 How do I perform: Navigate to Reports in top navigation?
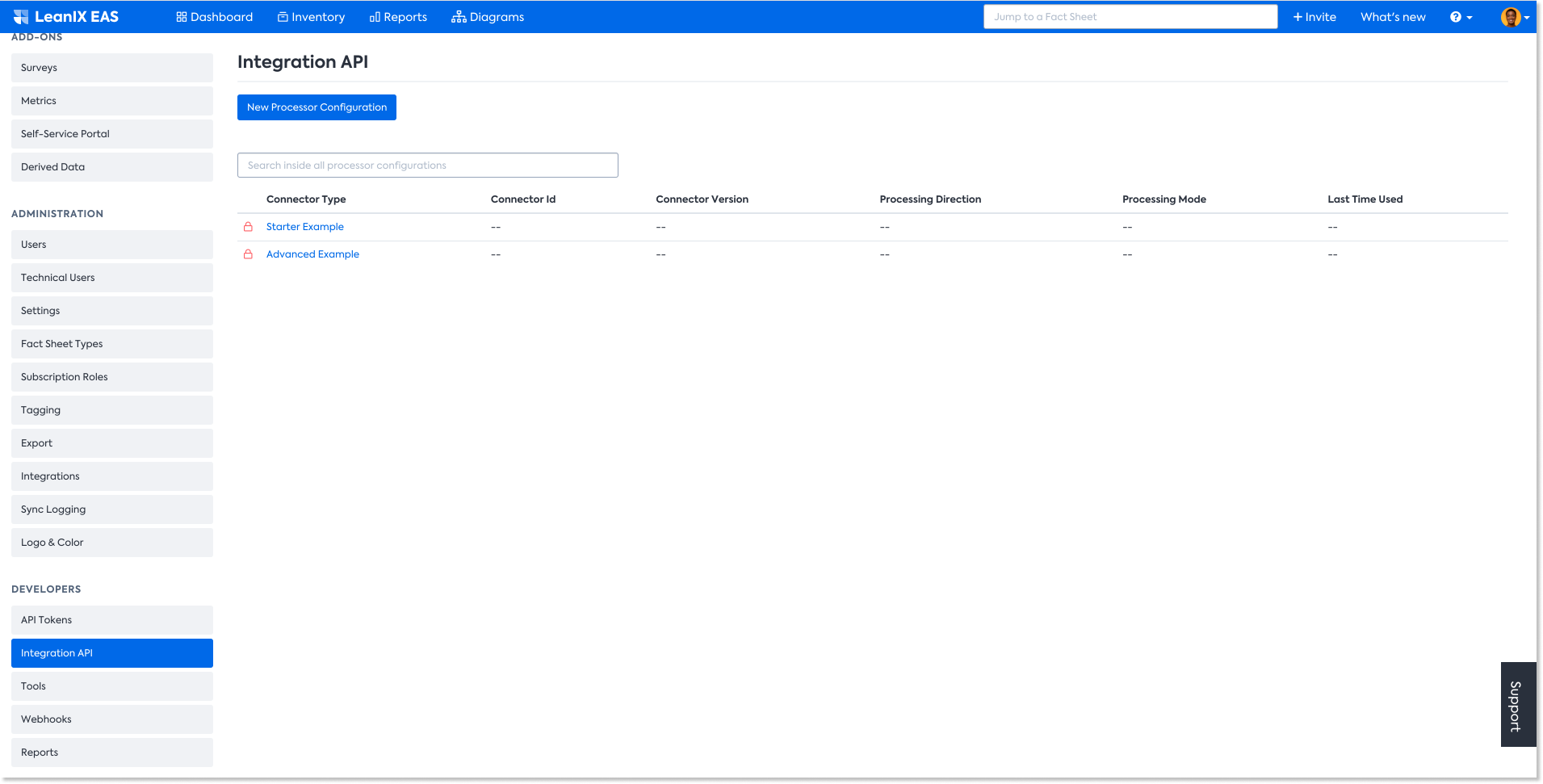[x=398, y=17]
